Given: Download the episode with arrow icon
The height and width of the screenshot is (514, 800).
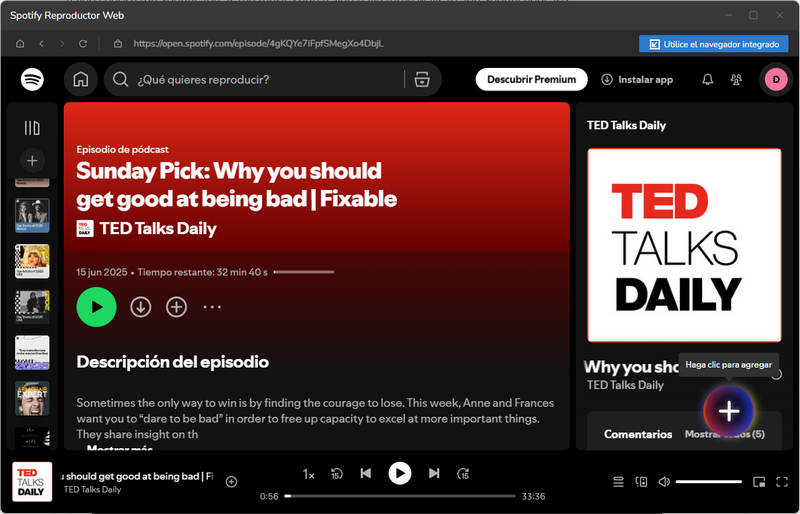Looking at the screenshot, I should pyautogui.click(x=141, y=307).
